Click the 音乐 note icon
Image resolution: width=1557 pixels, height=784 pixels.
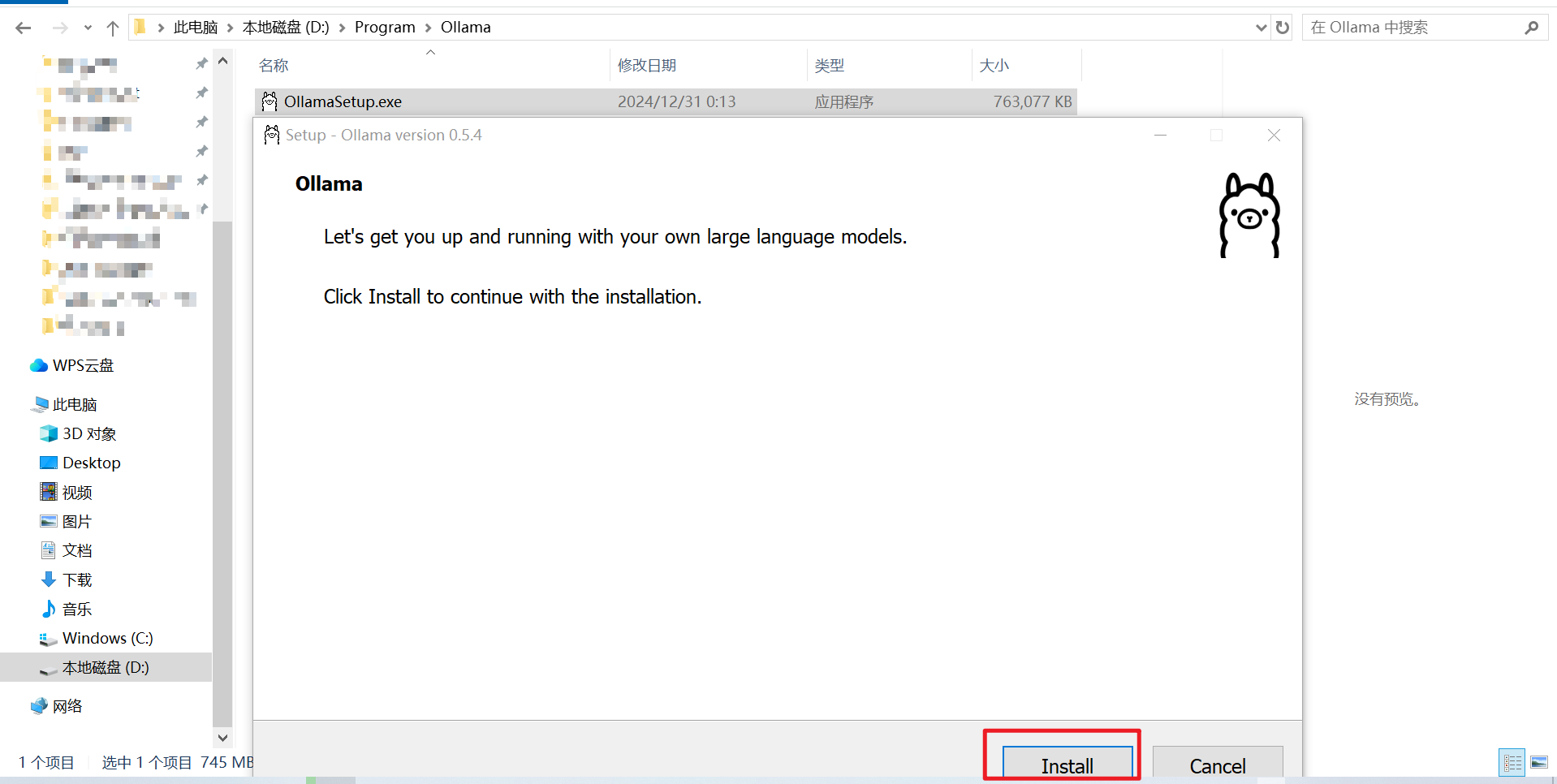49,609
